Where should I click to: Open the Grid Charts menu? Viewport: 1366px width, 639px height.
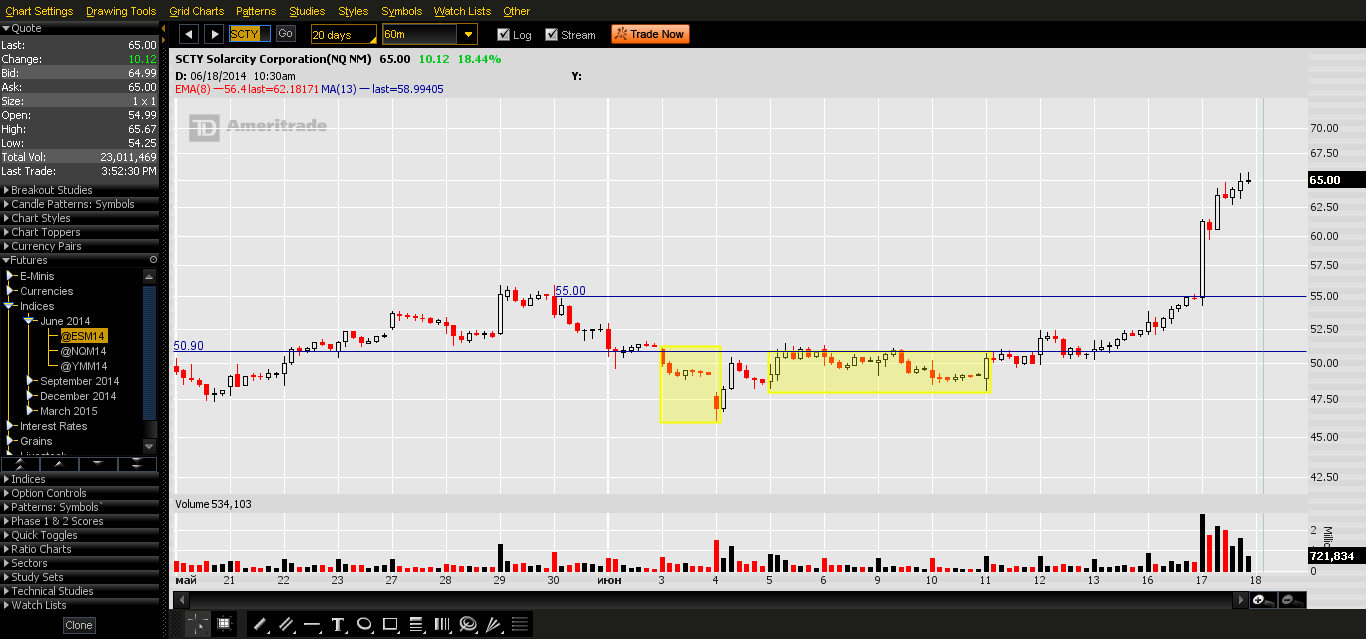(197, 11)
